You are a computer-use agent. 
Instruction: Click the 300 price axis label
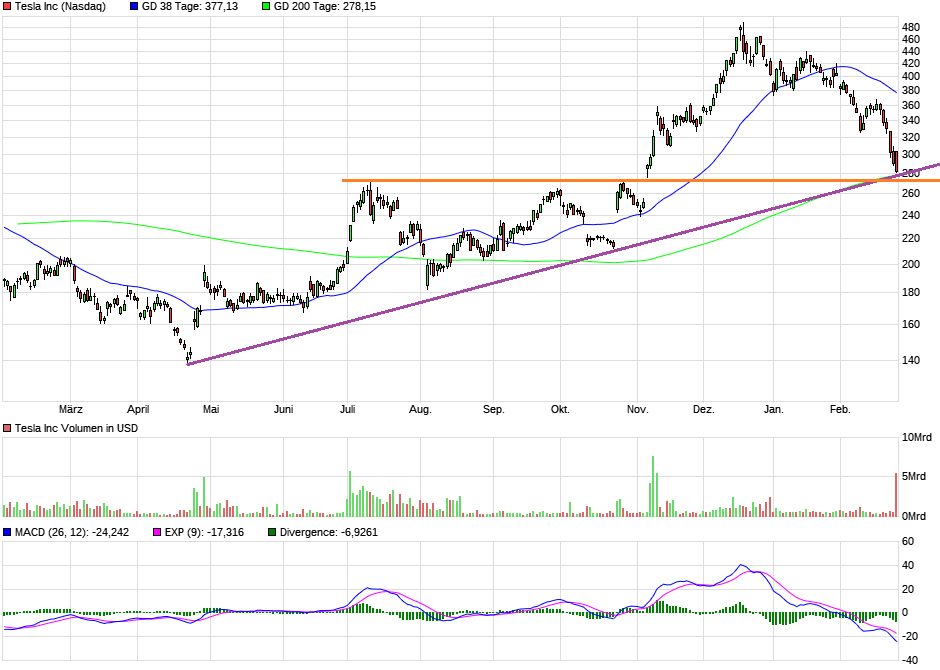[x=911, y=155]
